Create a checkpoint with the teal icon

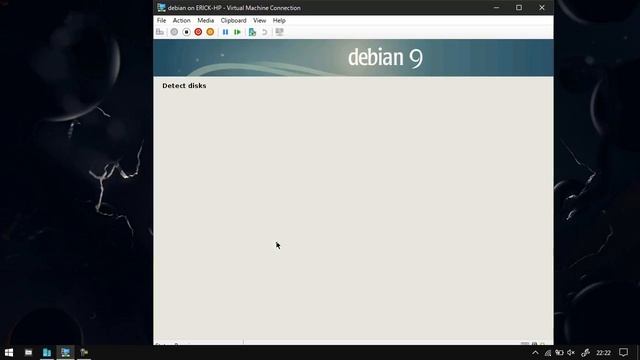tap(252, 32)
